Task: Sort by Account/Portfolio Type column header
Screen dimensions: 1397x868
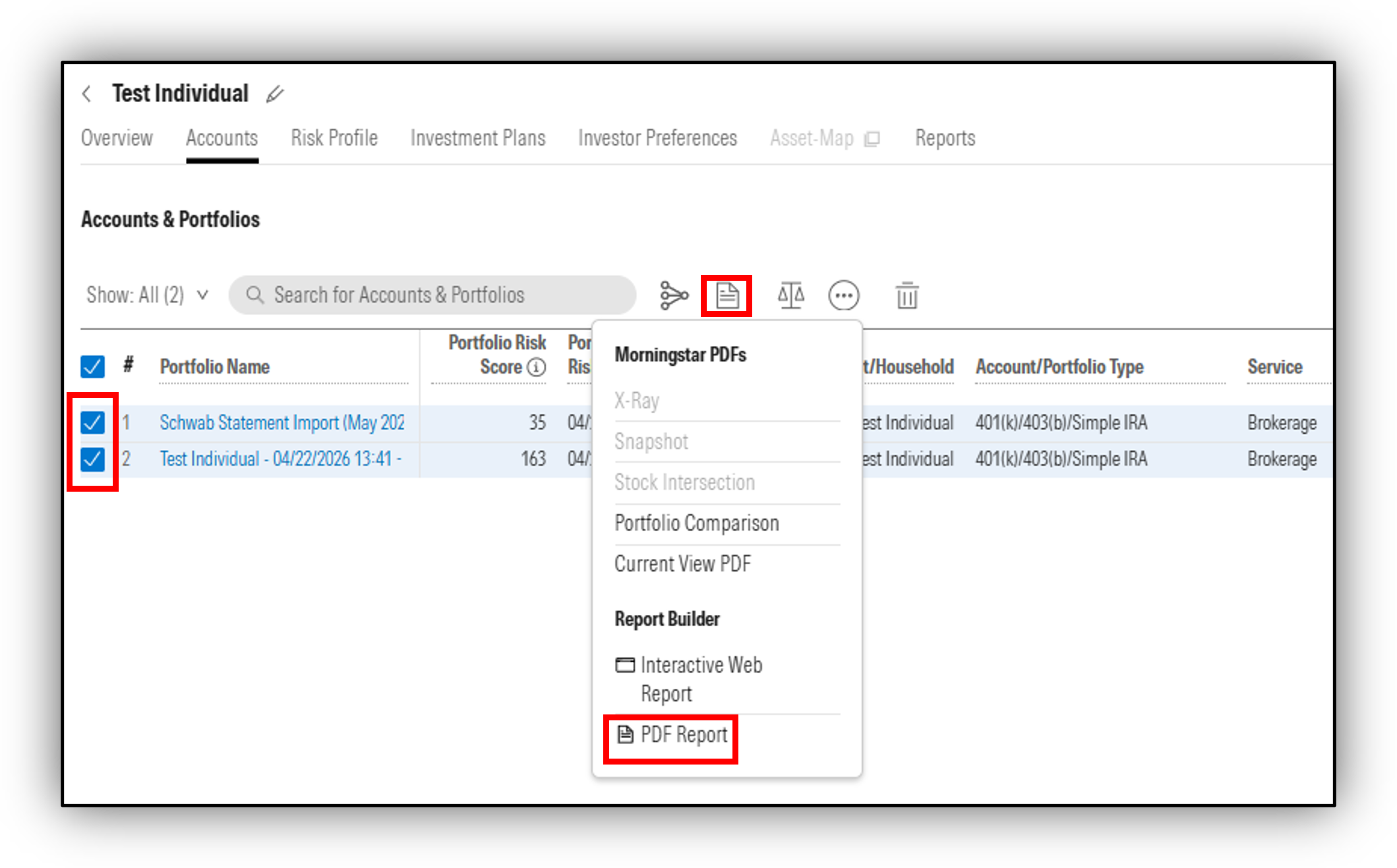Action: point(1059,366)
